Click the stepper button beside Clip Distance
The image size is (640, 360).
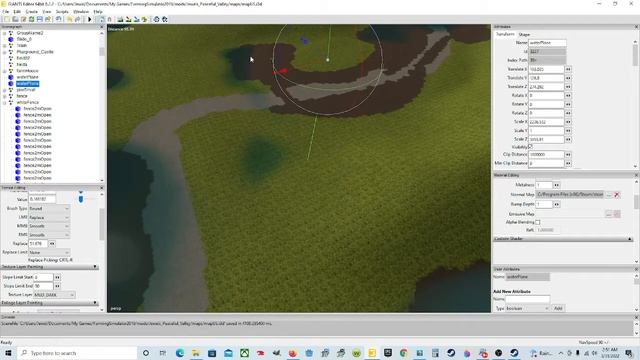[568, 155]
